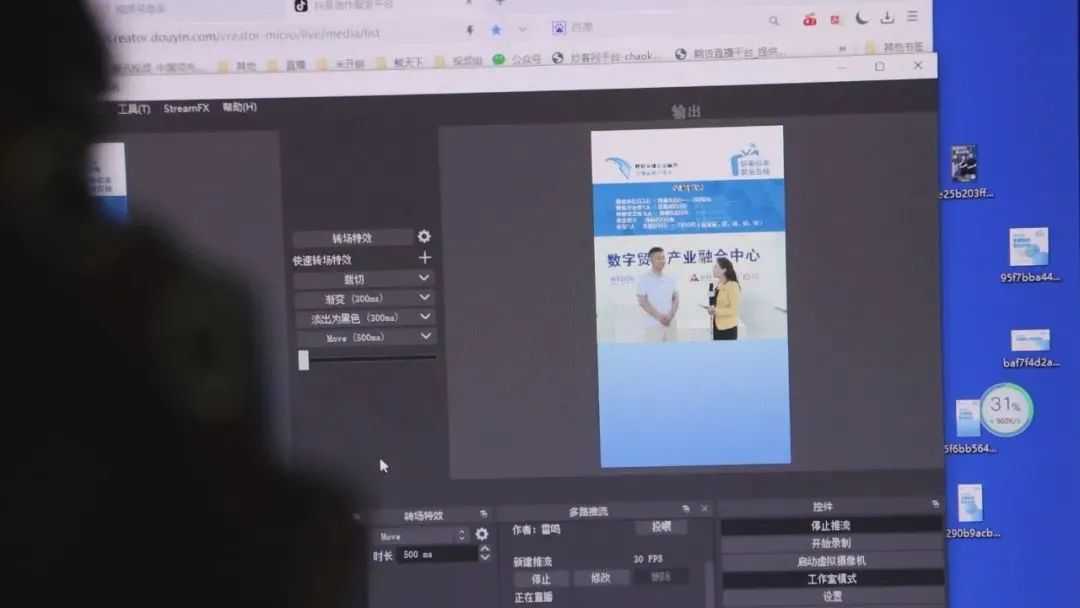Open the transition properties gear beside 转场特效
Viewport: 1080px width, 608px height.
pyautogui.click(x=424, y=236)
